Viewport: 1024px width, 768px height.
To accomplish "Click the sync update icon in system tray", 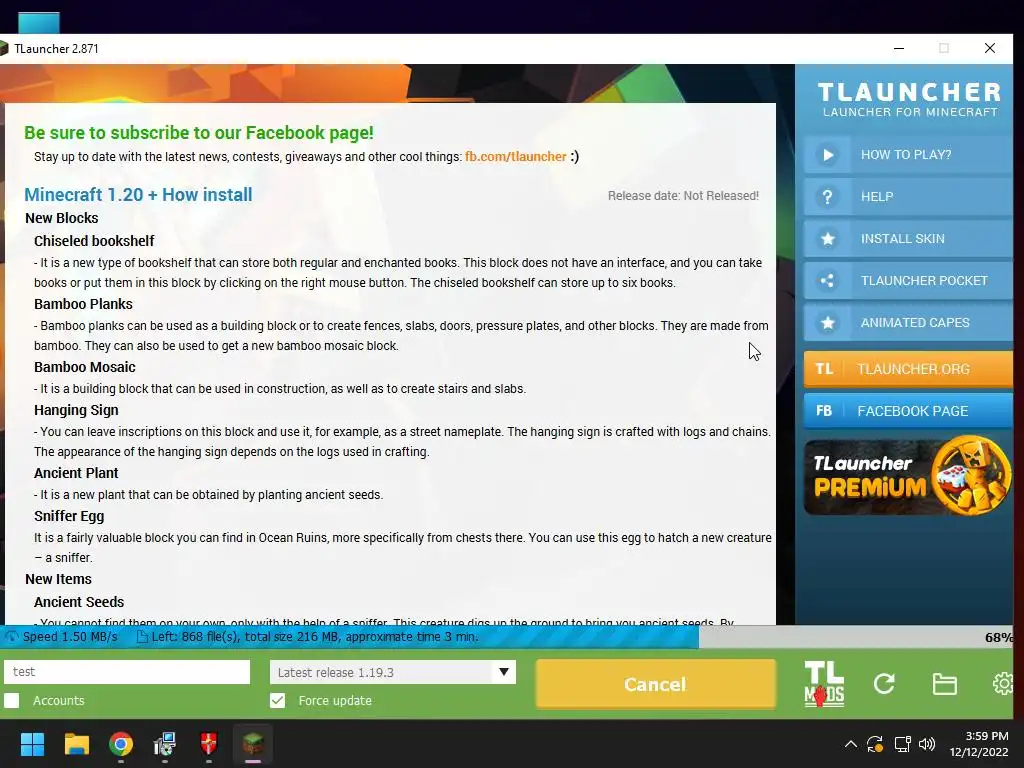I will pos(875,744).
